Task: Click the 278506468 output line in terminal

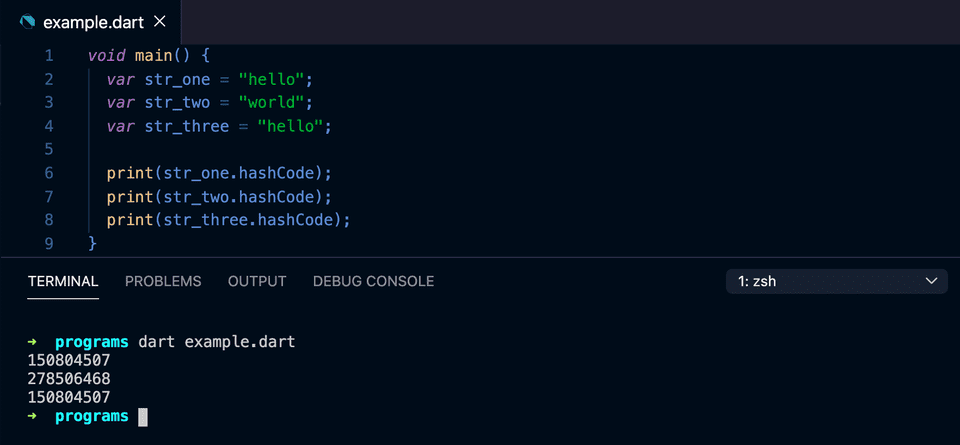Action: (x=70, y=379)
